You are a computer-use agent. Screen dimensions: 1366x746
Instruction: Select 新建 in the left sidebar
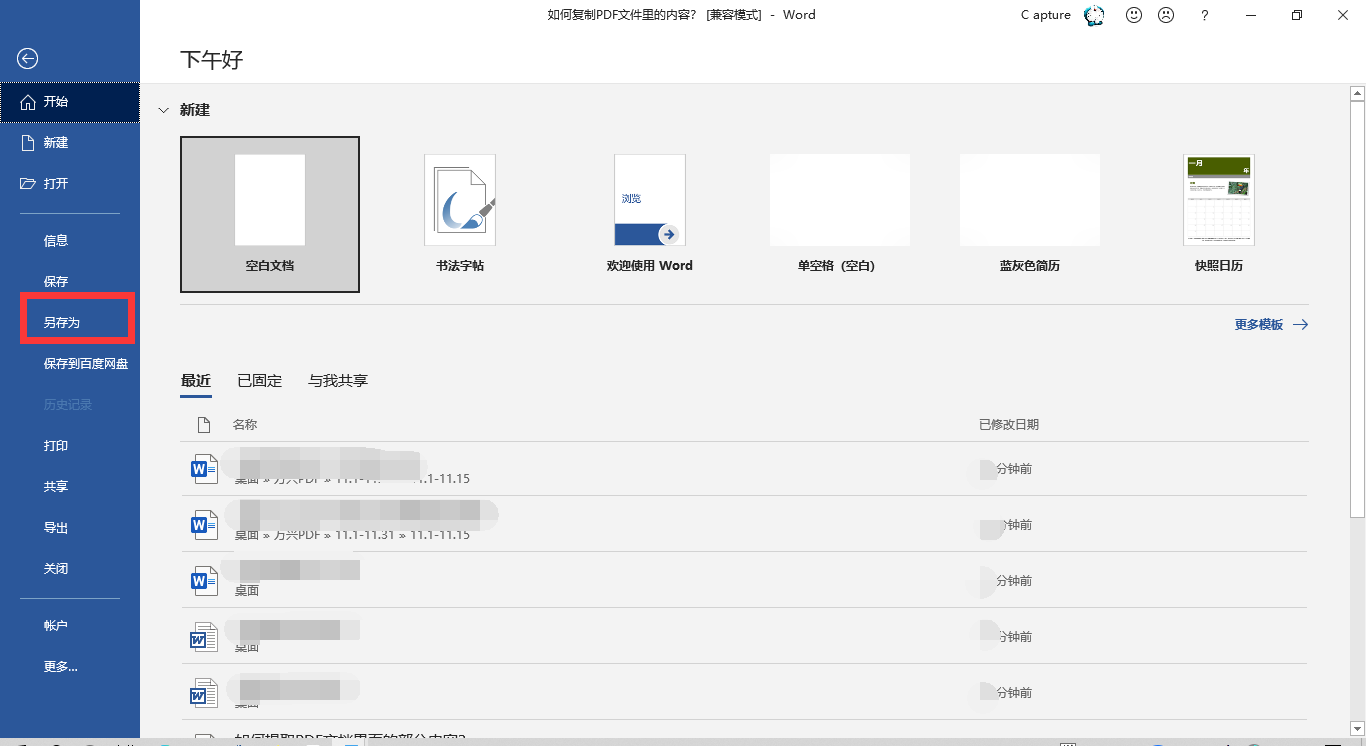pos(70,143)
